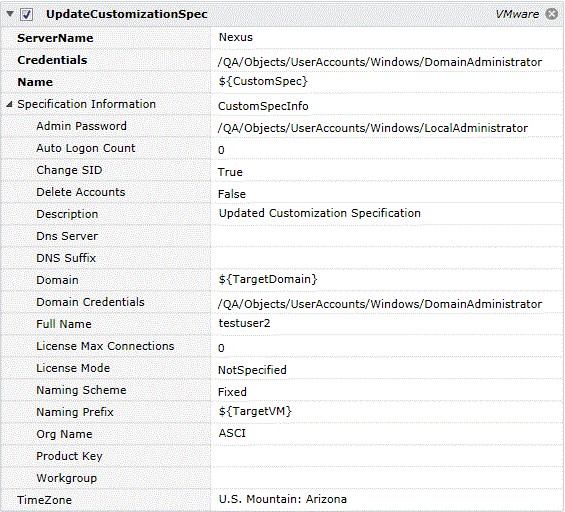This screenshot has height=512, width=565.
Task: Click the empty Dns Server field
Action: (x=387, y=236)
